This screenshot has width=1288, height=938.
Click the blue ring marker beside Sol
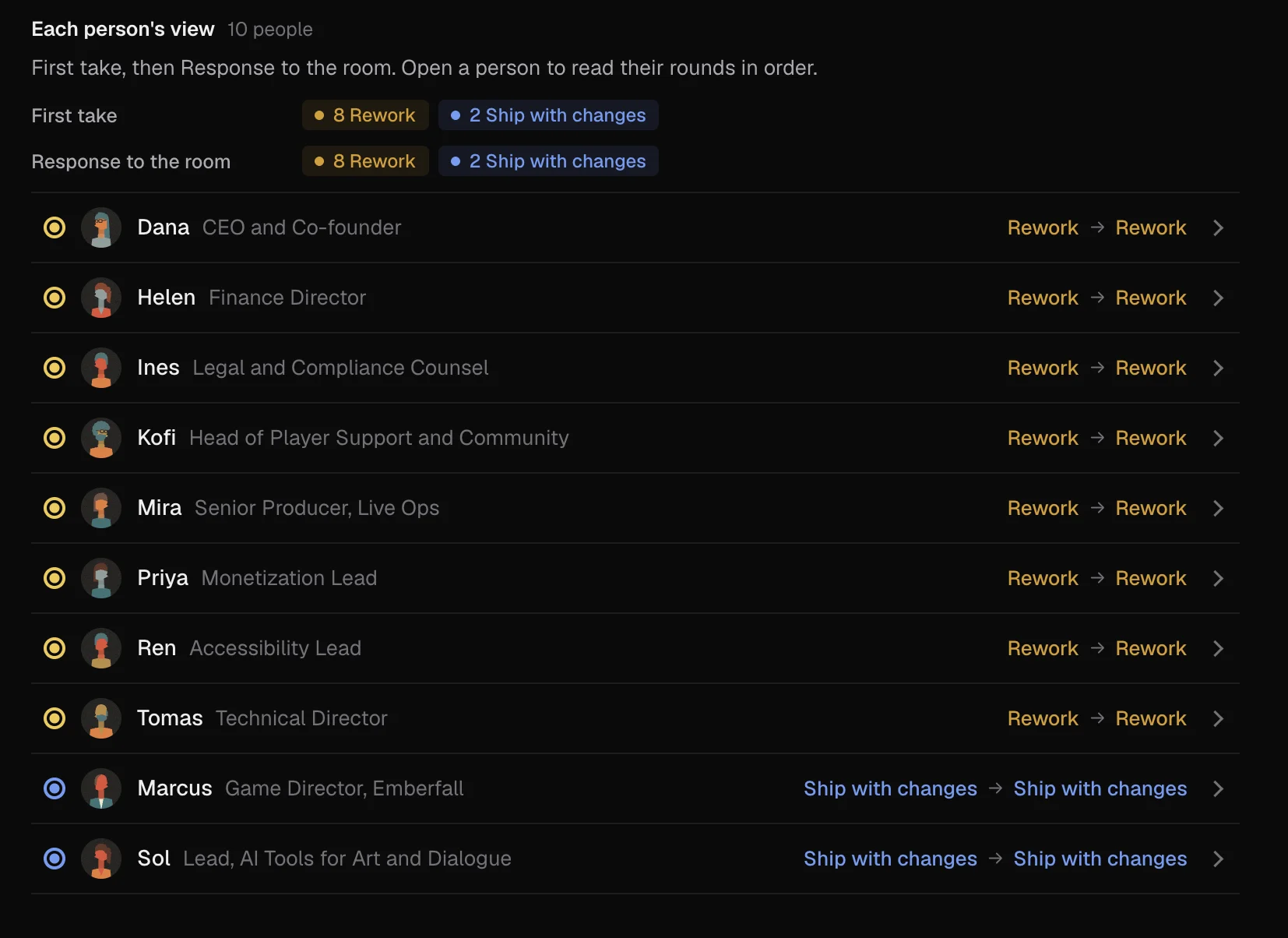click(x=55, y=859)
